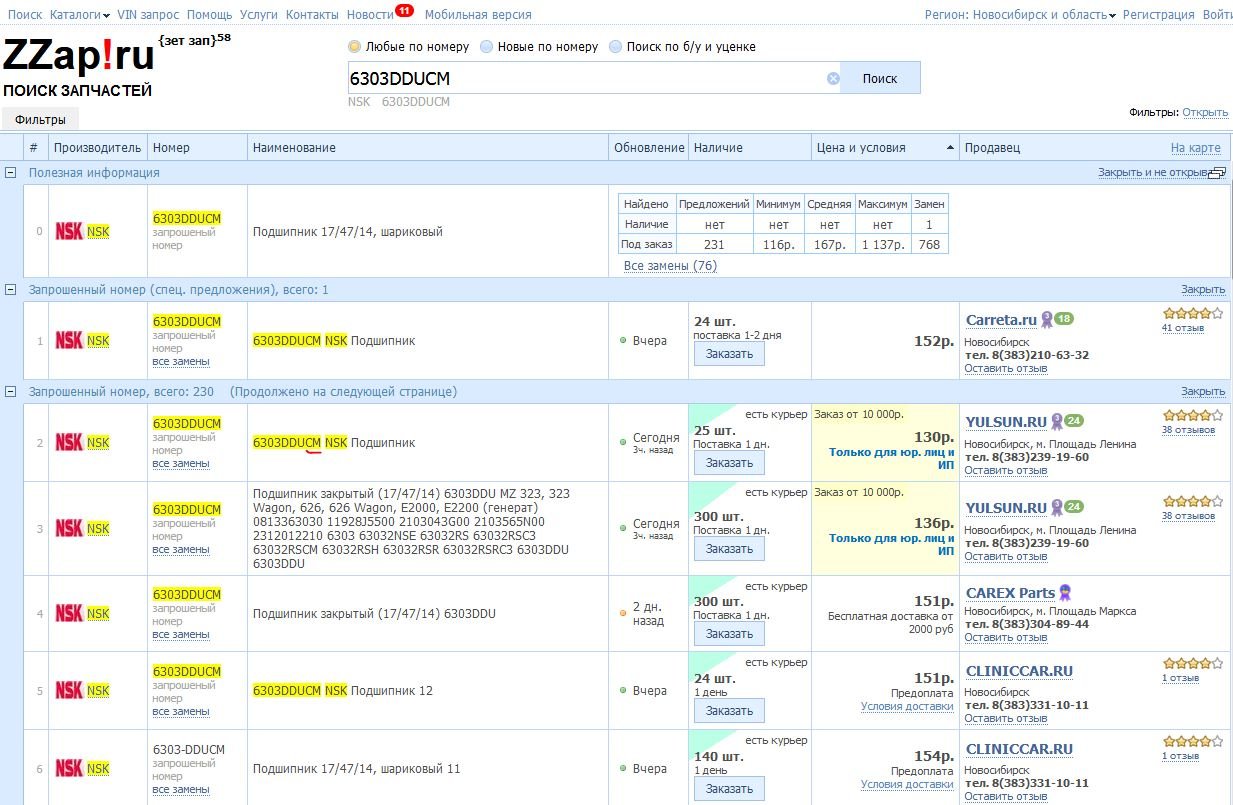The image size is (1233, 805).
Task: Click the news notification badge 11
Action: [x=404, y=10]
